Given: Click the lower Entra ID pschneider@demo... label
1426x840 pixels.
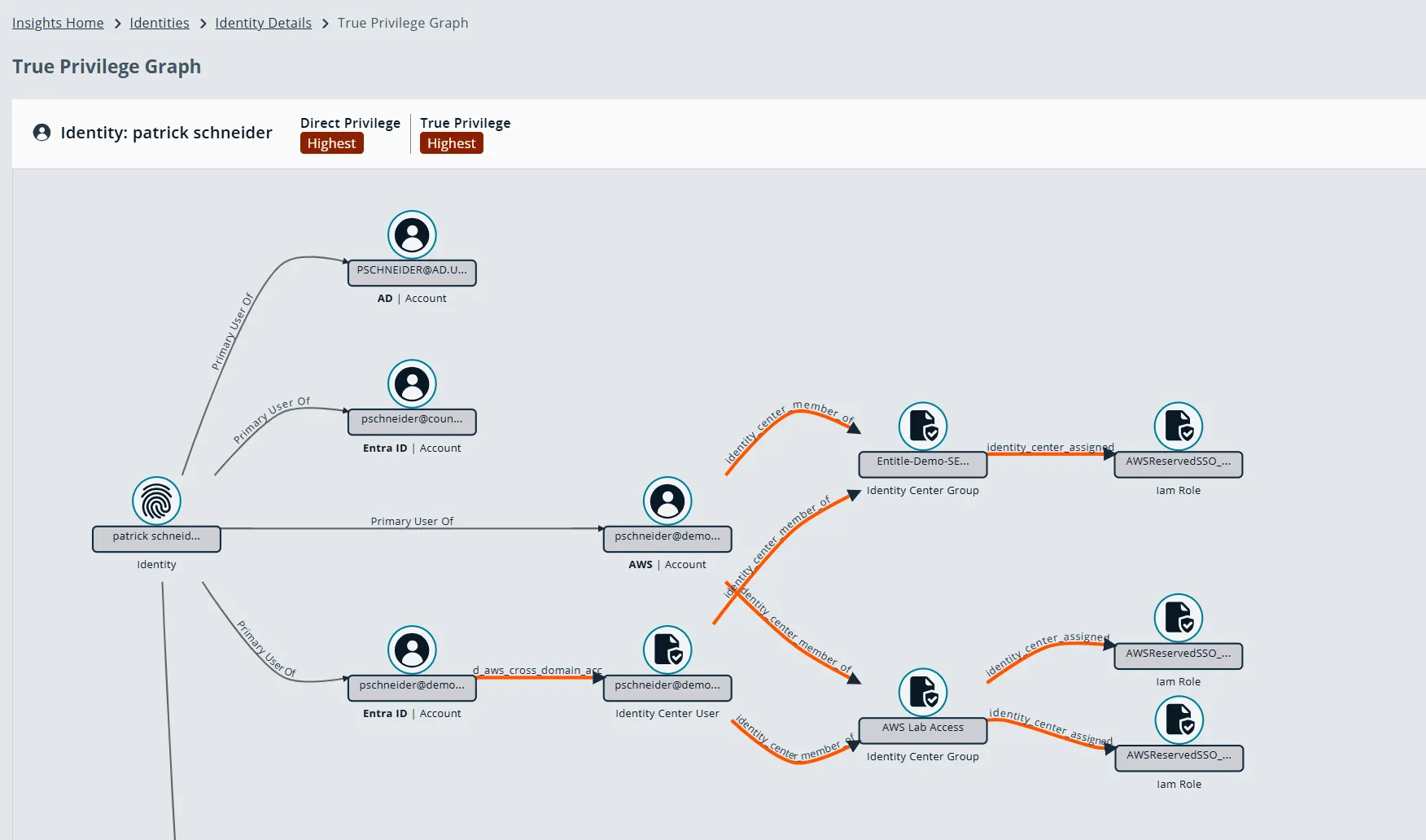Looking at the screenshot, I should (x=412, y=686).
